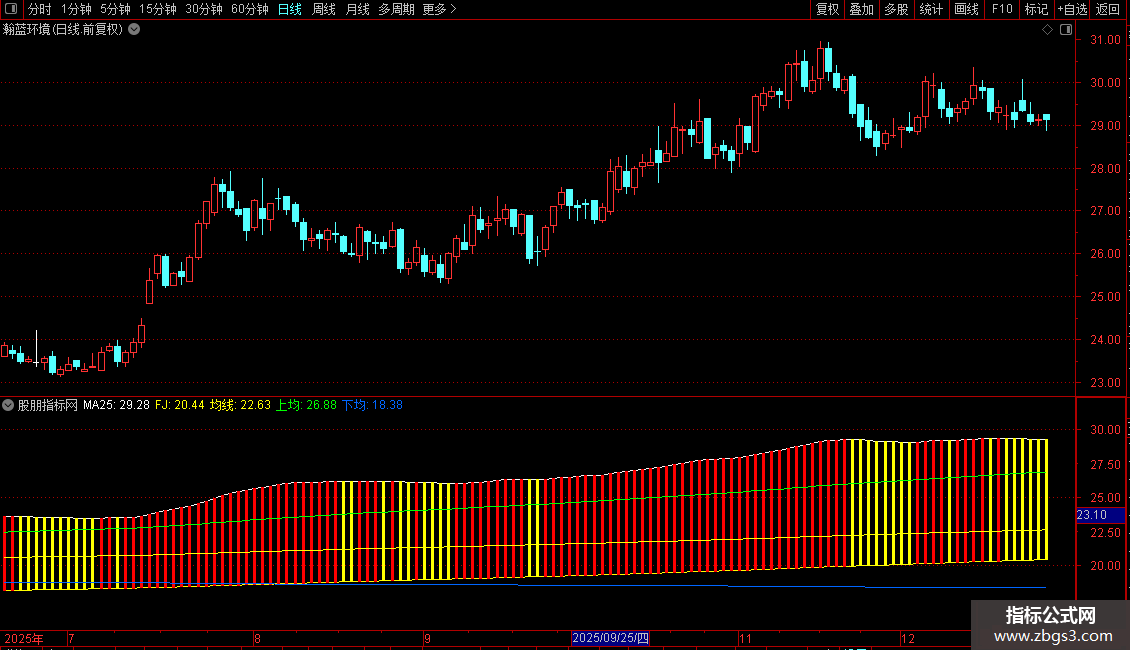Viewport: 1130px width, 650px height.
Task: Open the 多股 multi-stock view
Action: (x=896, y=9)
